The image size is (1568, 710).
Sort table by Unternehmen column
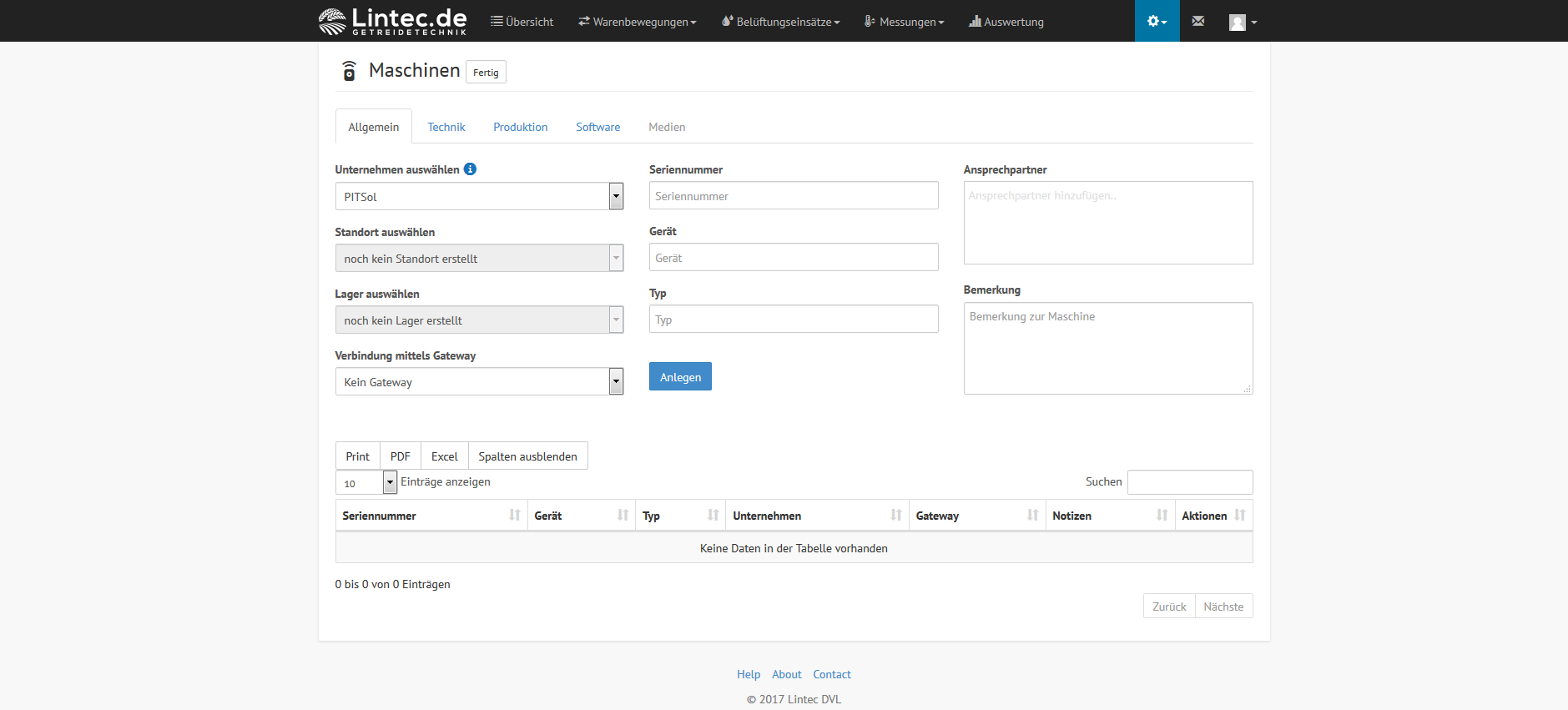point(816,516)
